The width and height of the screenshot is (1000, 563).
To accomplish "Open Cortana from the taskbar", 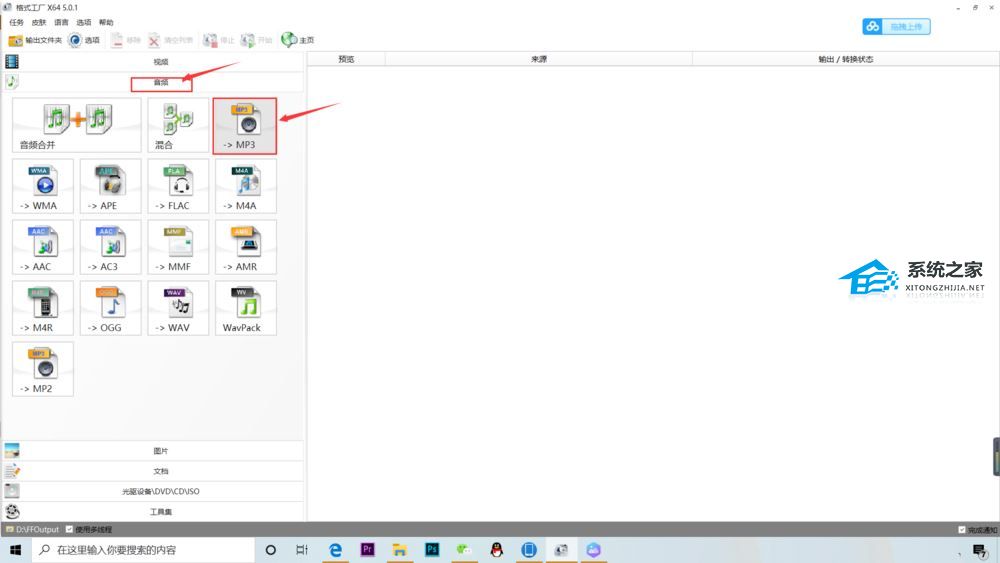I will coord(270,550).
